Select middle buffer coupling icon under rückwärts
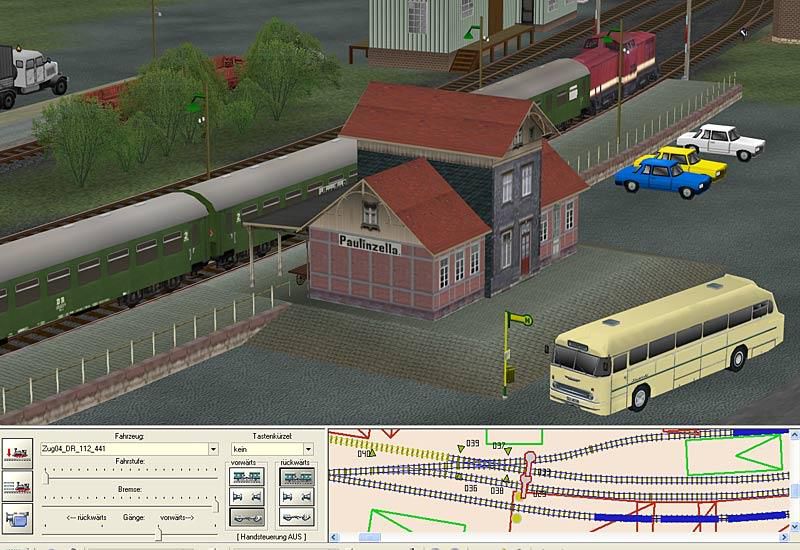 coord(296,497)
